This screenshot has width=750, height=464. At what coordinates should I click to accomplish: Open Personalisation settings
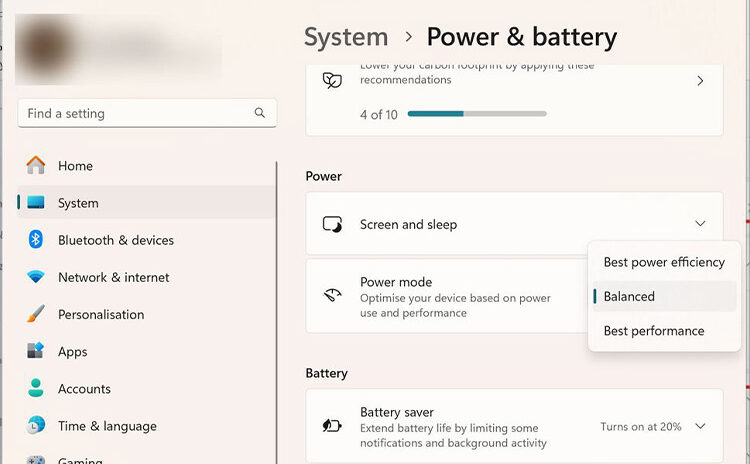point(146,314)
